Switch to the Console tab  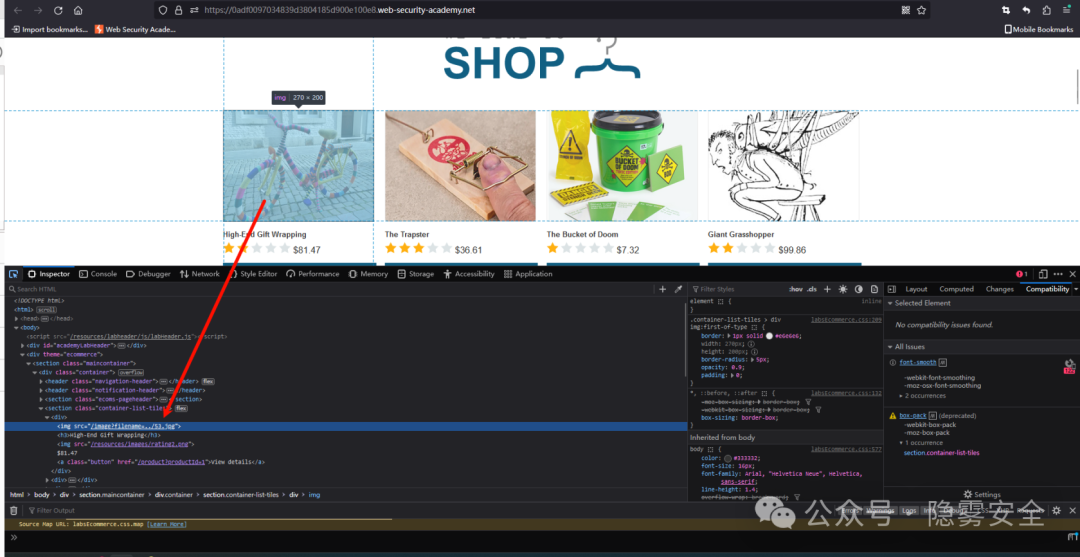point(98,274)
